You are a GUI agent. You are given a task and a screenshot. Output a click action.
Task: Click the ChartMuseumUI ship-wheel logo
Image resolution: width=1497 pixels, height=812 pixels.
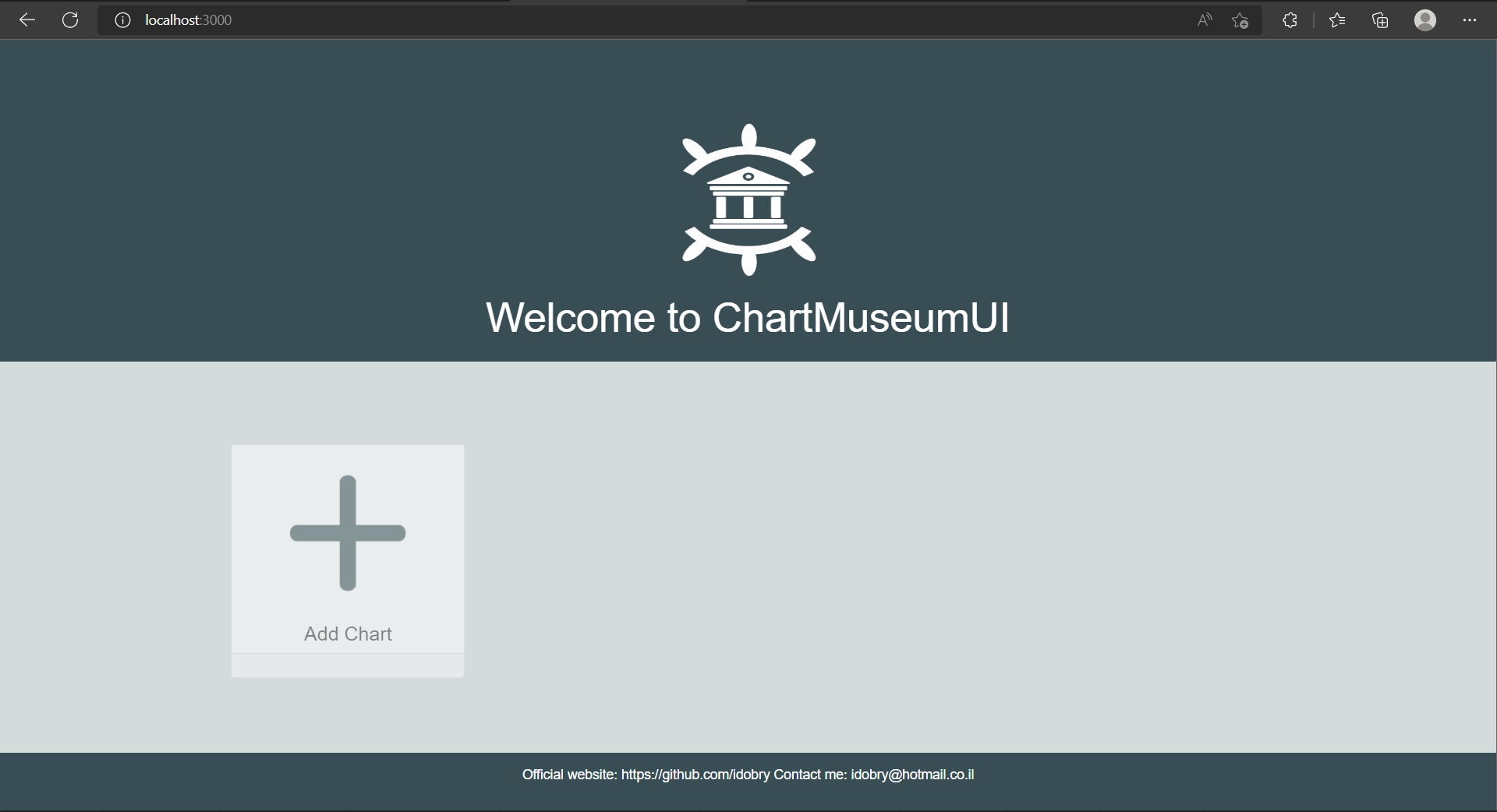click(x=748, y=199)
